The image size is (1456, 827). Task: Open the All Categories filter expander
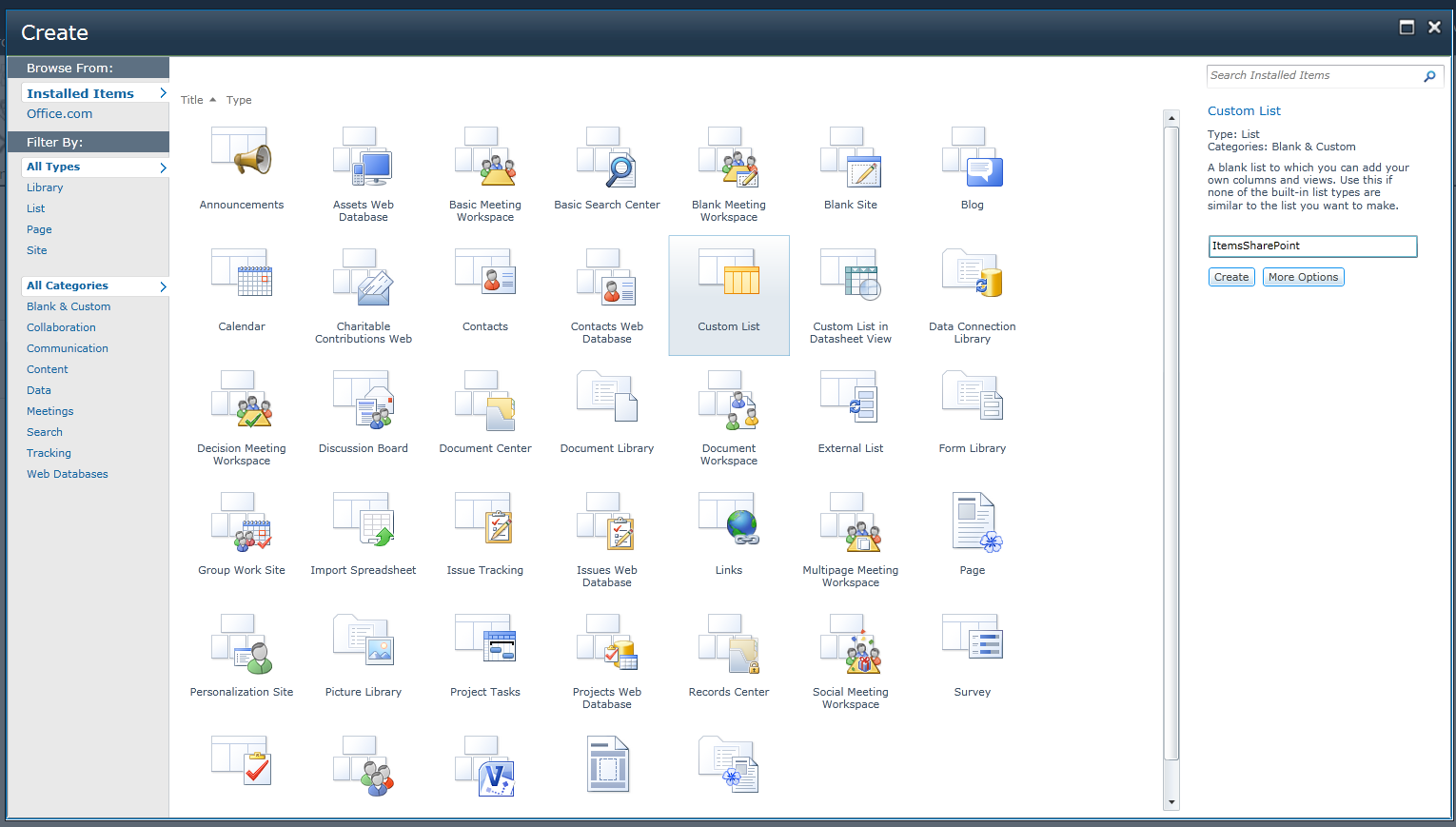pos(163,286)
